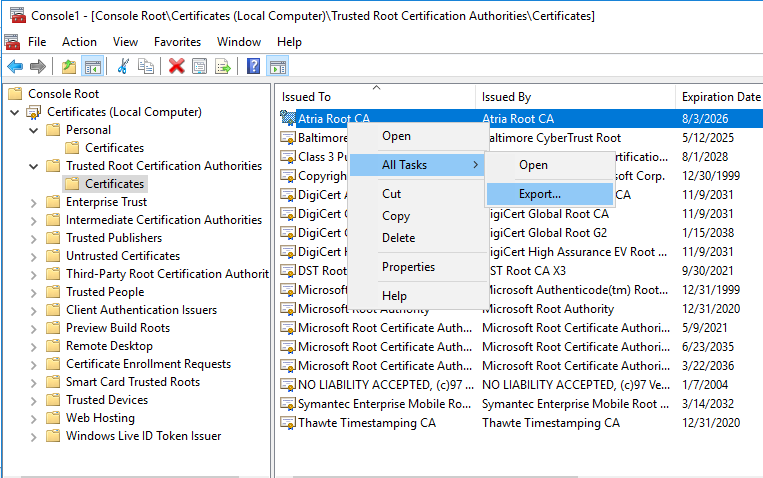Collapse Trusted Root Certification Authorities node
Image resolution: width=763 pixels, height=478 pixels.
click(34, 166)
